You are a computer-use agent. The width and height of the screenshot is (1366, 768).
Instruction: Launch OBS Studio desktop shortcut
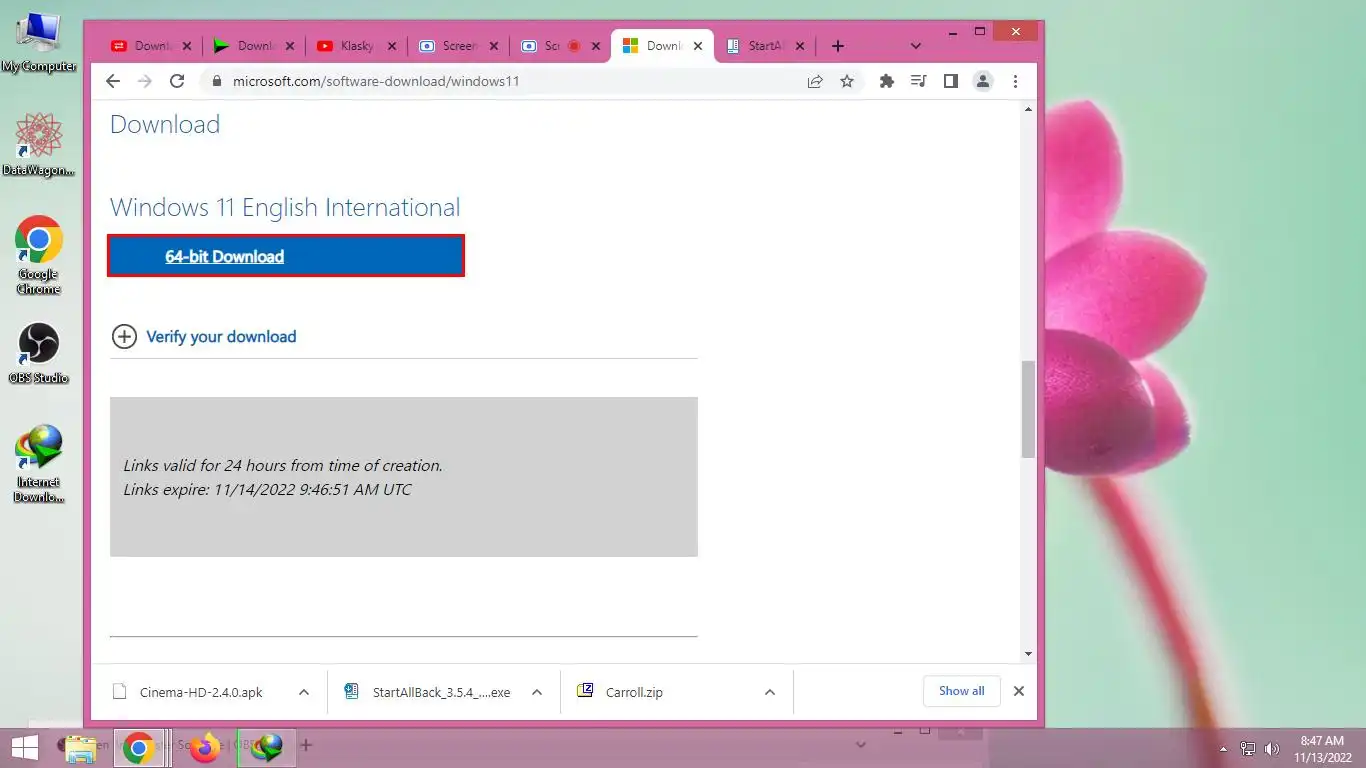(x=38, y=353)
